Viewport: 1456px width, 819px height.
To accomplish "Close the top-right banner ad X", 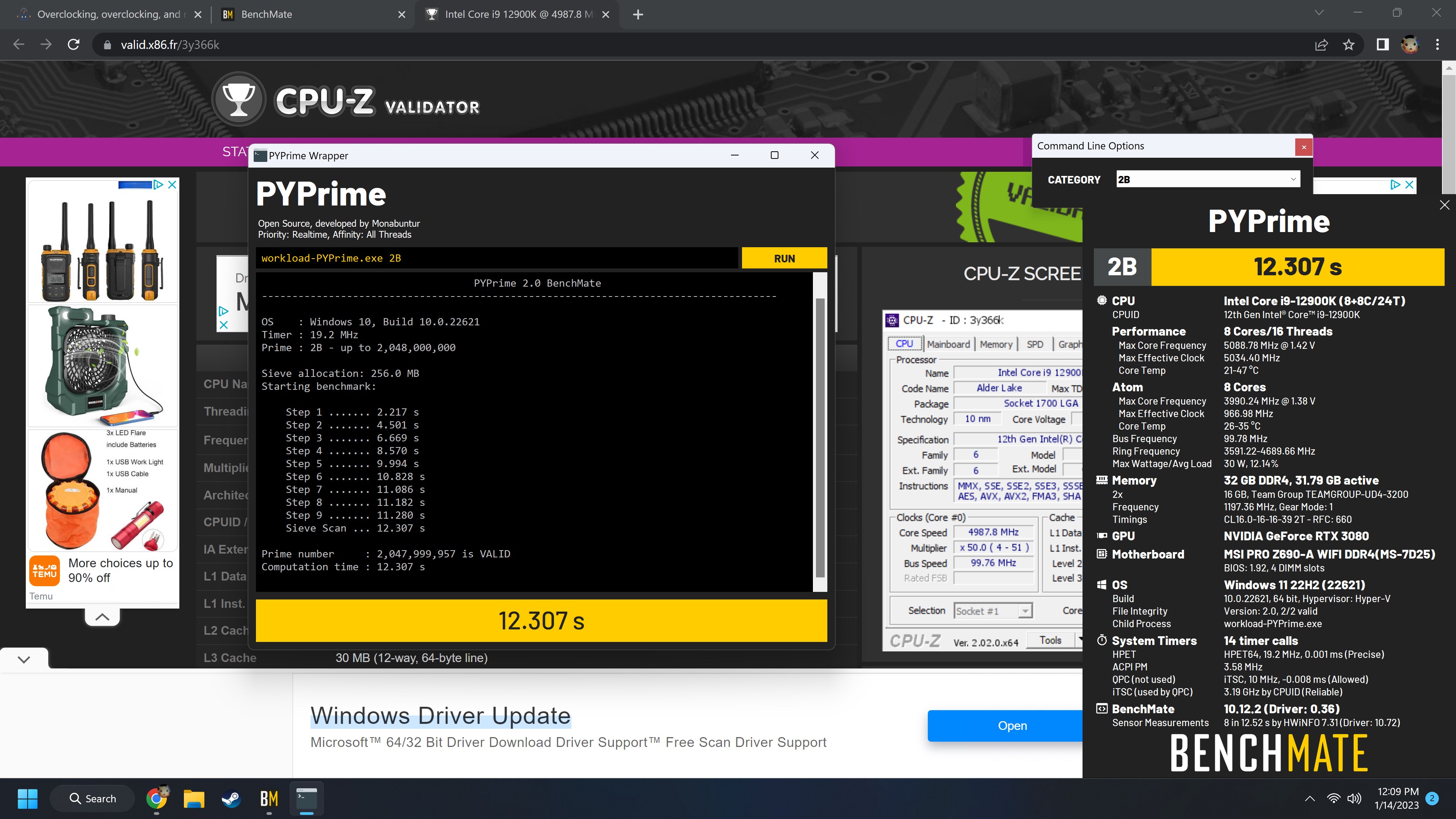I will pyautogui.click(x=1410, y=185).
